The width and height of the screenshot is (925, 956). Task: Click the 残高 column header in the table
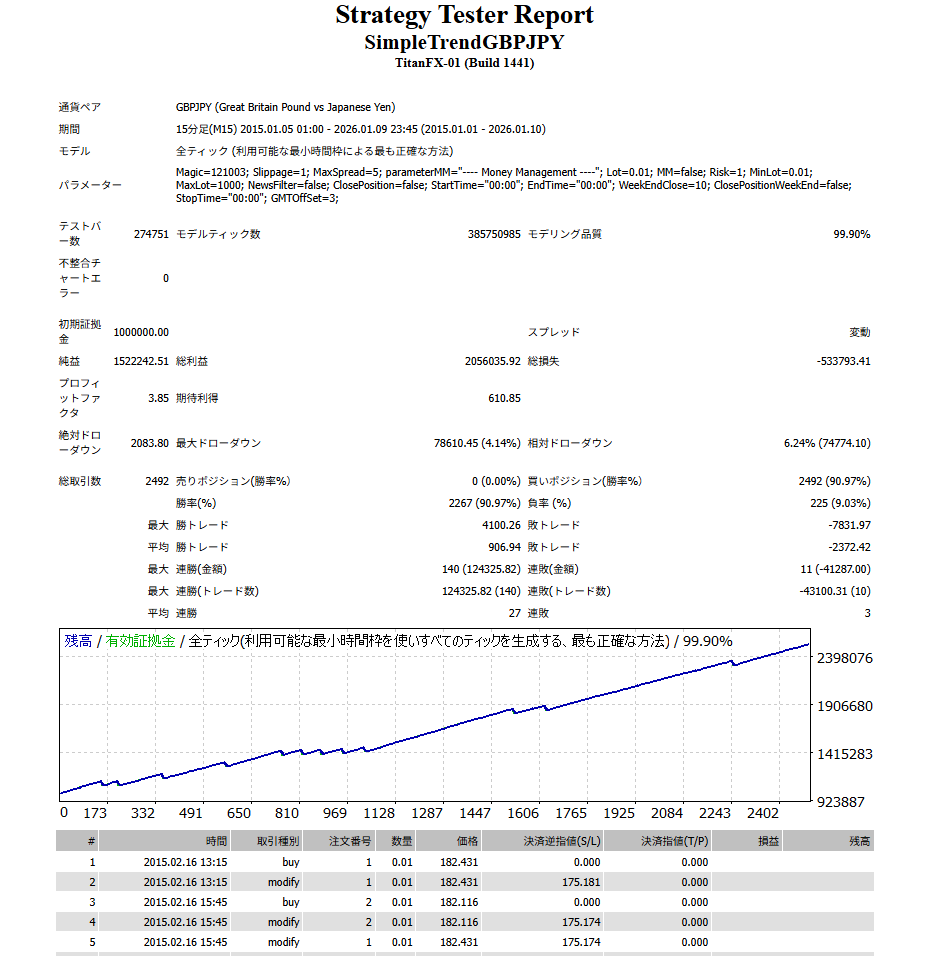(859, 841)
